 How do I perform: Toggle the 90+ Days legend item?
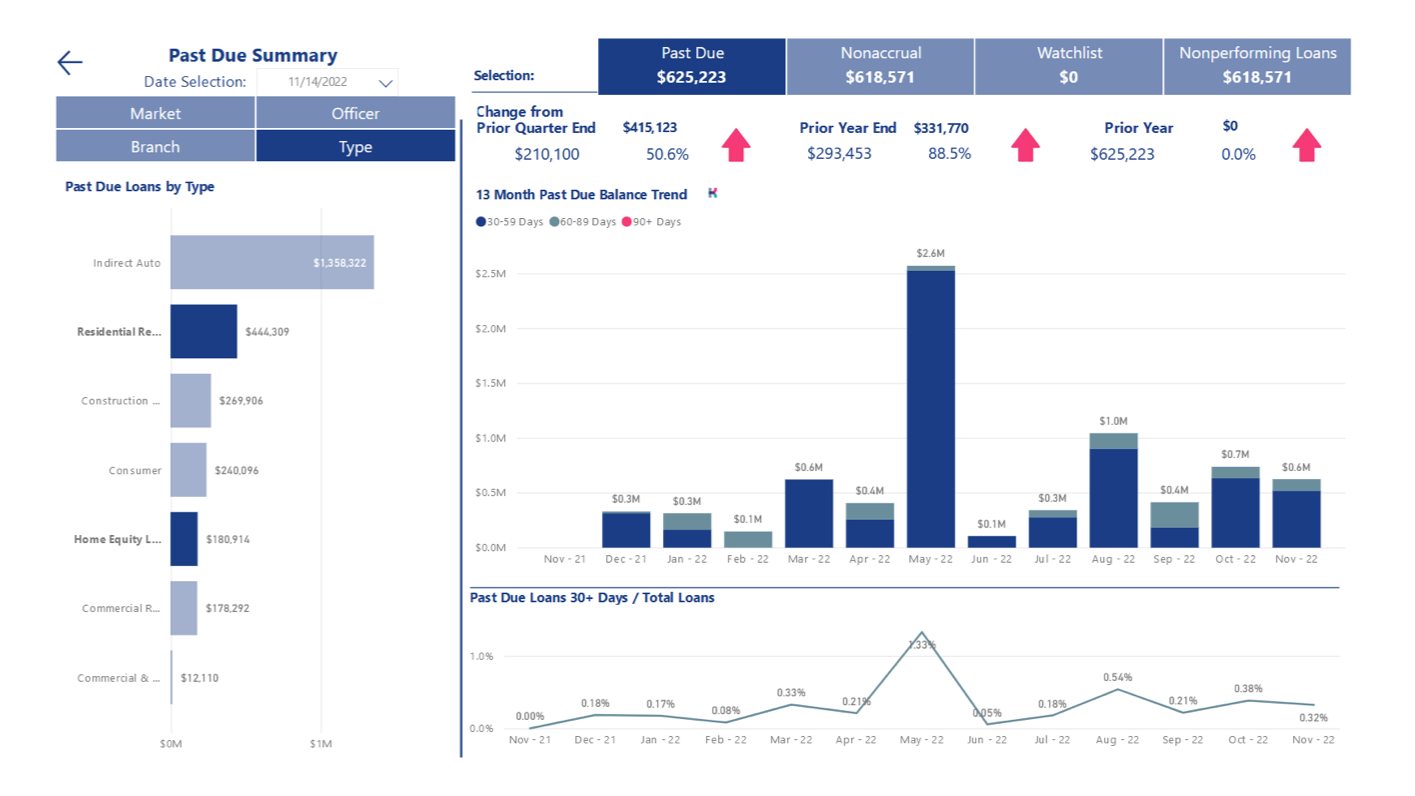coord(652,222)
